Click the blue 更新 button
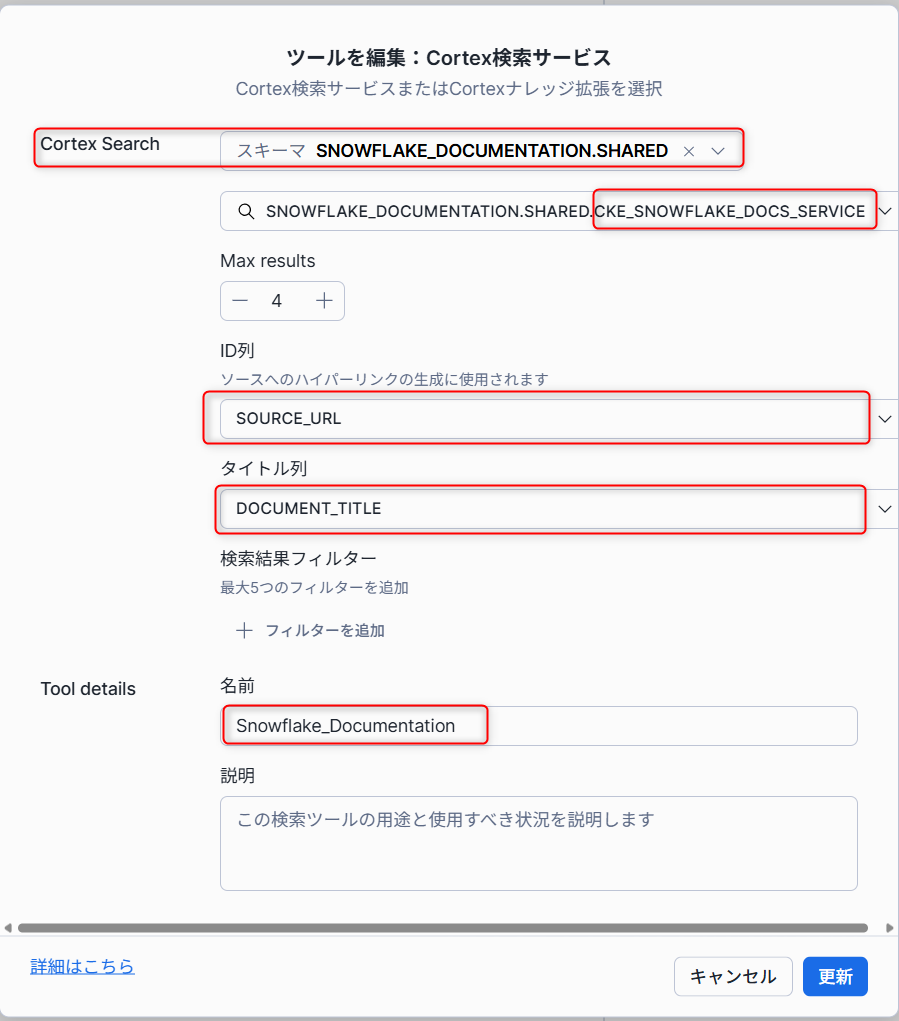This screenshot has width=899, height=1021. 835,976
